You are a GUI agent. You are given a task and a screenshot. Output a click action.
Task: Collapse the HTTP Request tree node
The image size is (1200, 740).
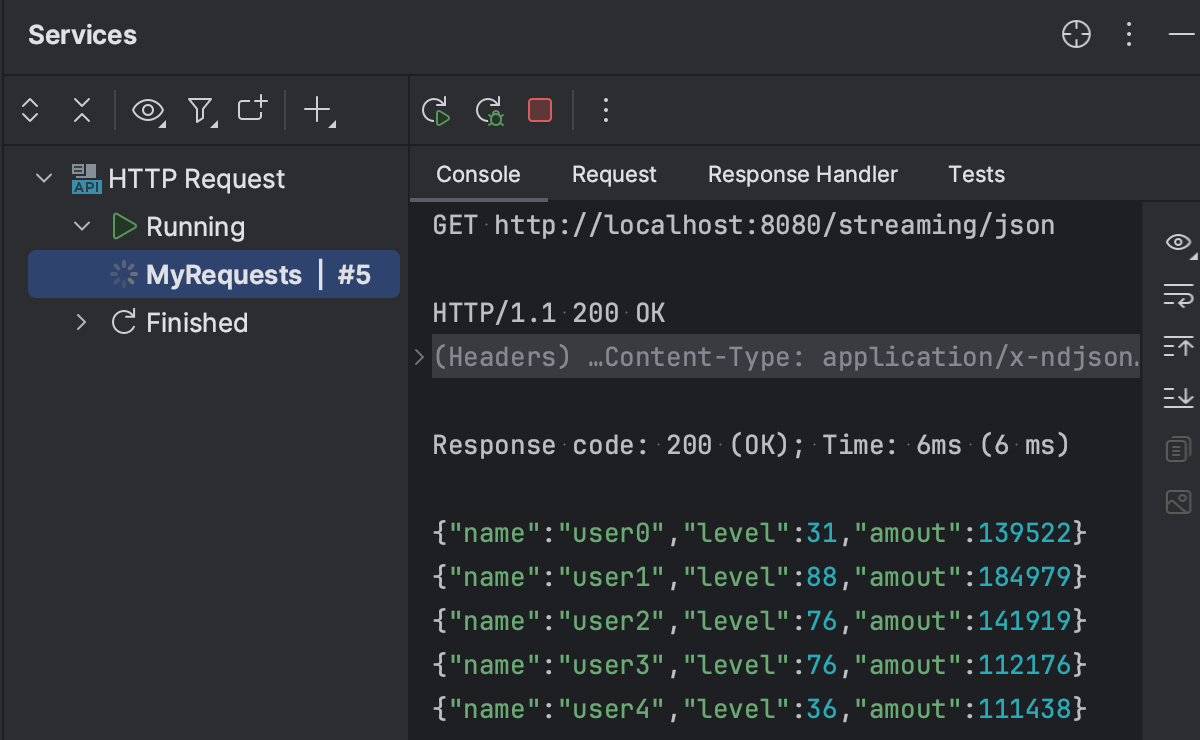pos(43,177)
